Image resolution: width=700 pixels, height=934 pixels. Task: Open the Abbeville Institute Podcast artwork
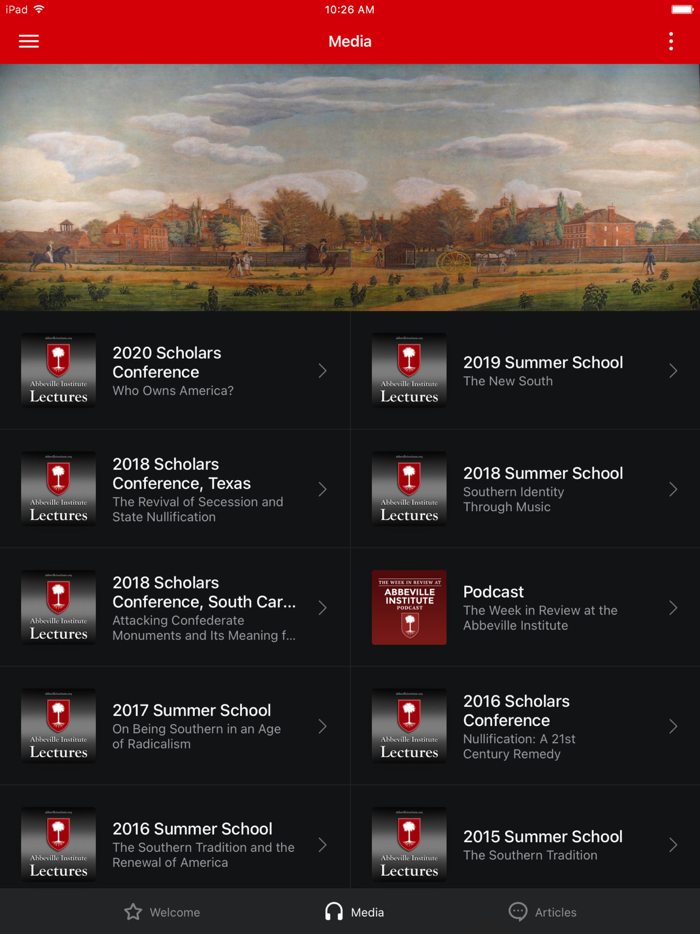point(409,607)
